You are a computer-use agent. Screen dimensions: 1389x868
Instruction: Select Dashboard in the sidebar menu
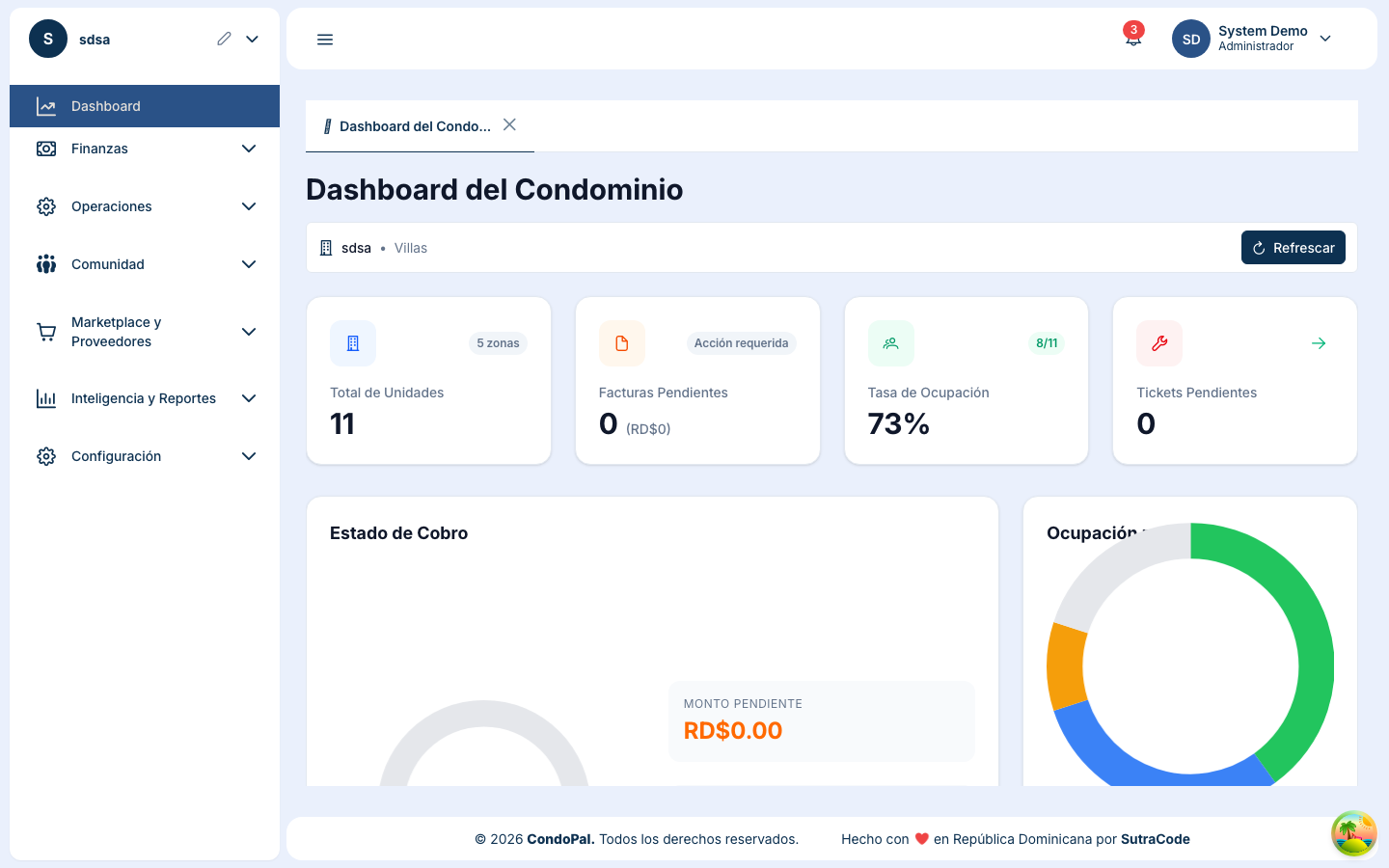pos(106,106)
